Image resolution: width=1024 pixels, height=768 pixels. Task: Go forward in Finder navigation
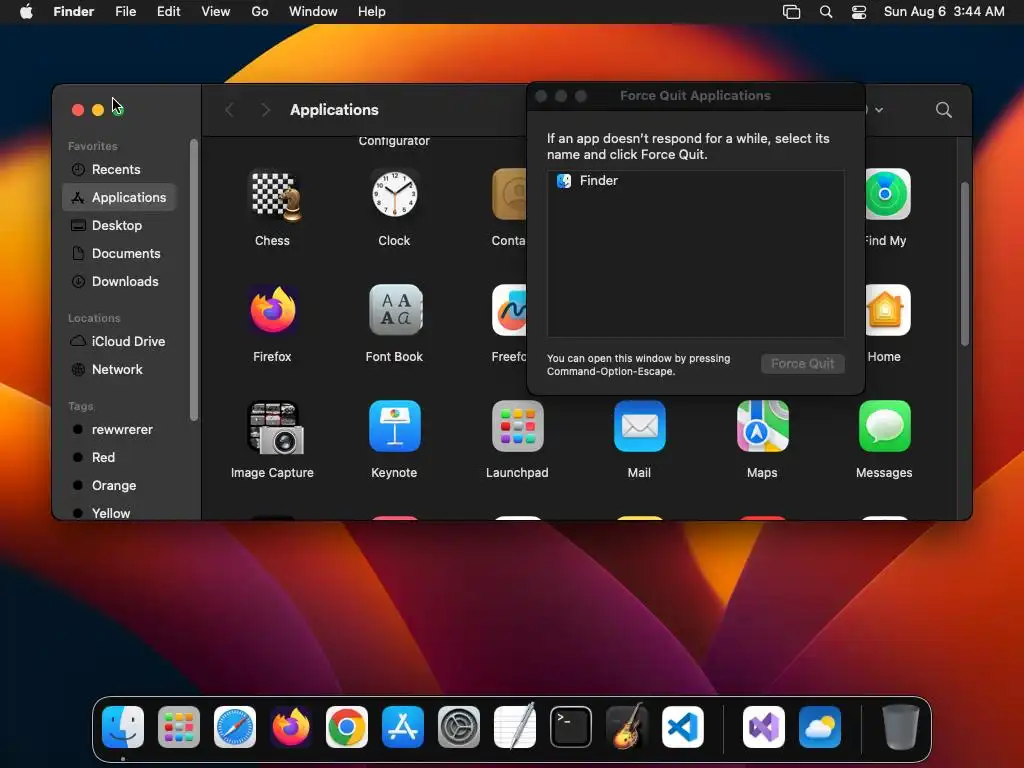265,110
